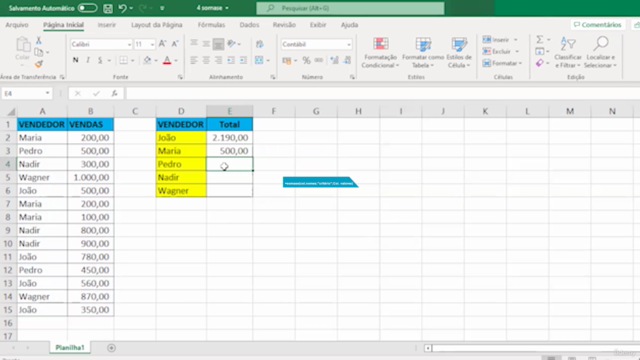Decrease font size with the smaller A icon

[x=175, y=44]
